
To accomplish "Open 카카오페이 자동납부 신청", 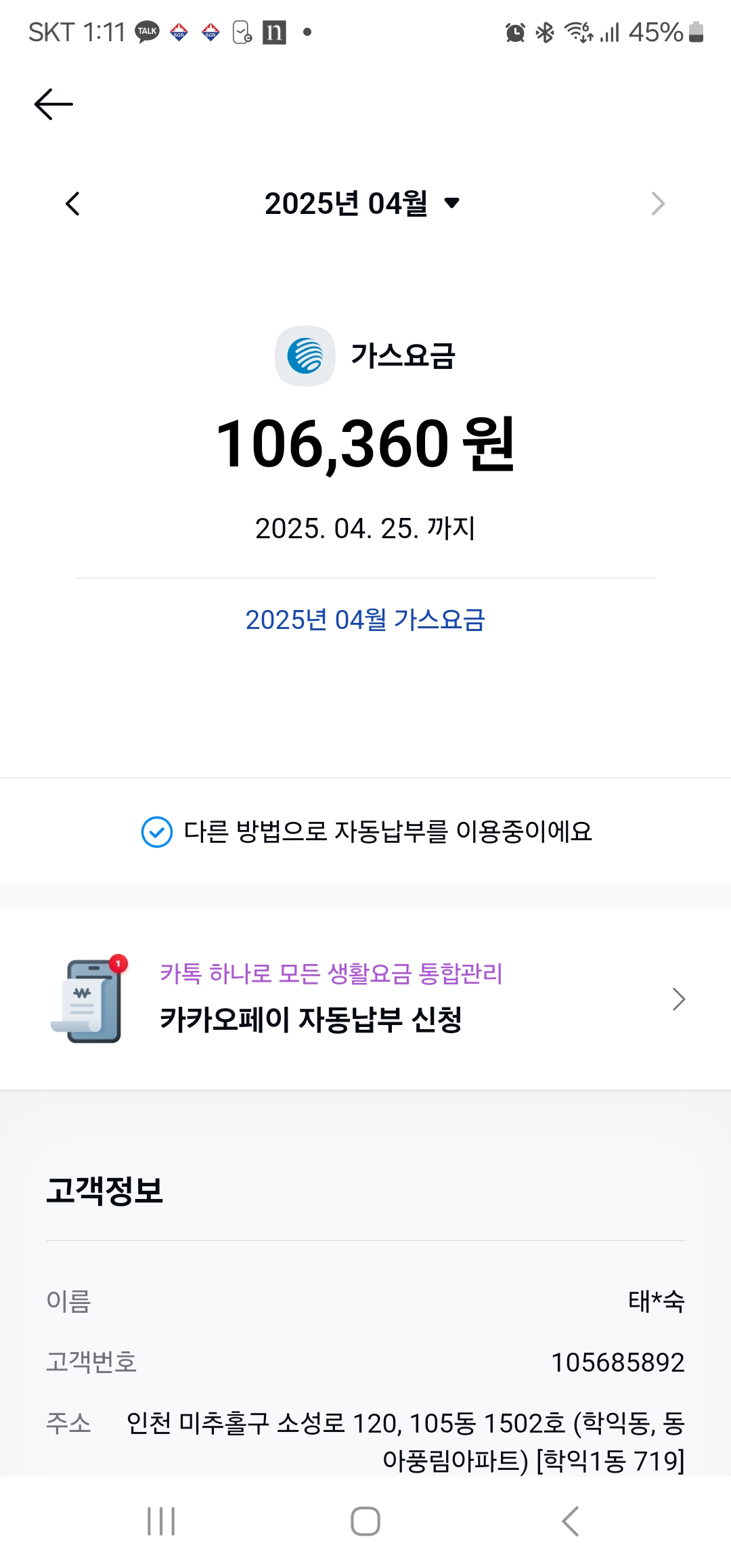I will [311, 1019].
